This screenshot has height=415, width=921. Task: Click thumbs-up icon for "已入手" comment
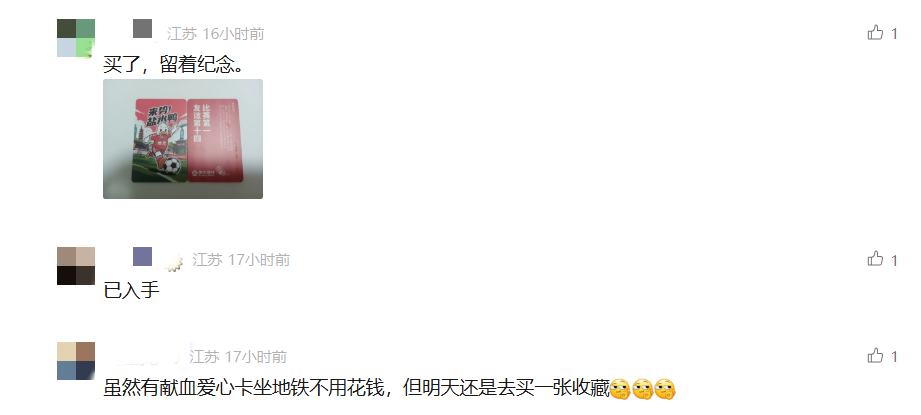[x=875, y=259]
